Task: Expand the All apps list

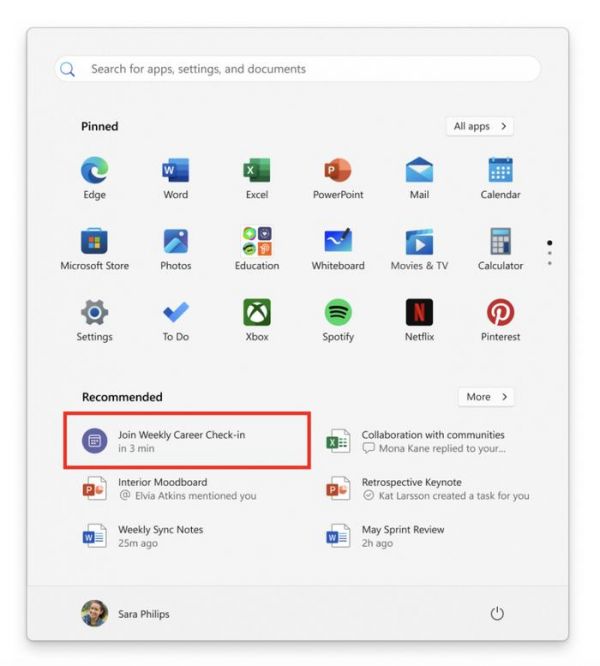Action: click(x=481, y=127)
